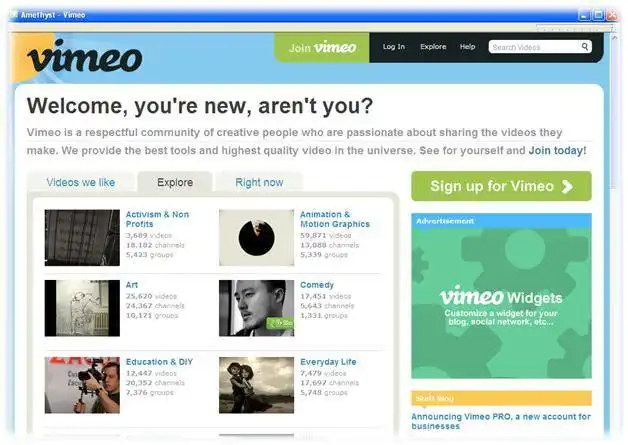This screenshot has height=445, width=628.
Task: Click the arrow on Sign up button
Action: pyautogui.click(x=567, y=186)
